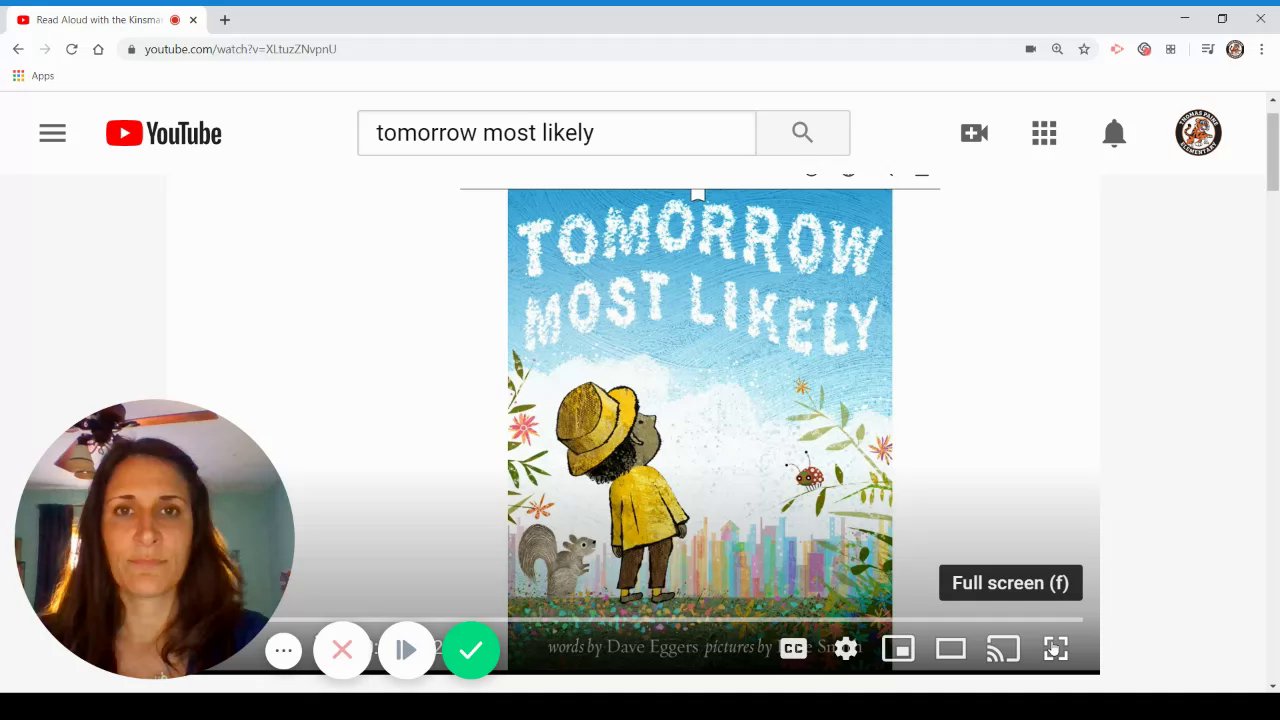
Task: Click the webcam bubble of the presenter
Action: pyautogui.click(x=155, y=539)
